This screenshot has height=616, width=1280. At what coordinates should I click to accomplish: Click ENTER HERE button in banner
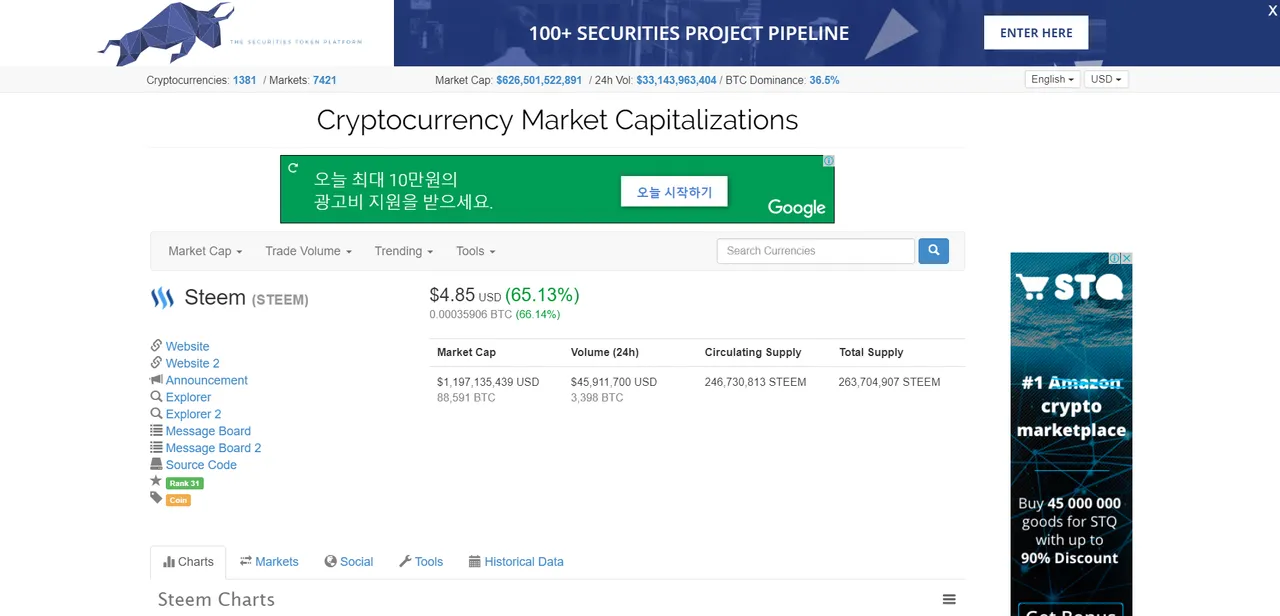pos(1036,33)
